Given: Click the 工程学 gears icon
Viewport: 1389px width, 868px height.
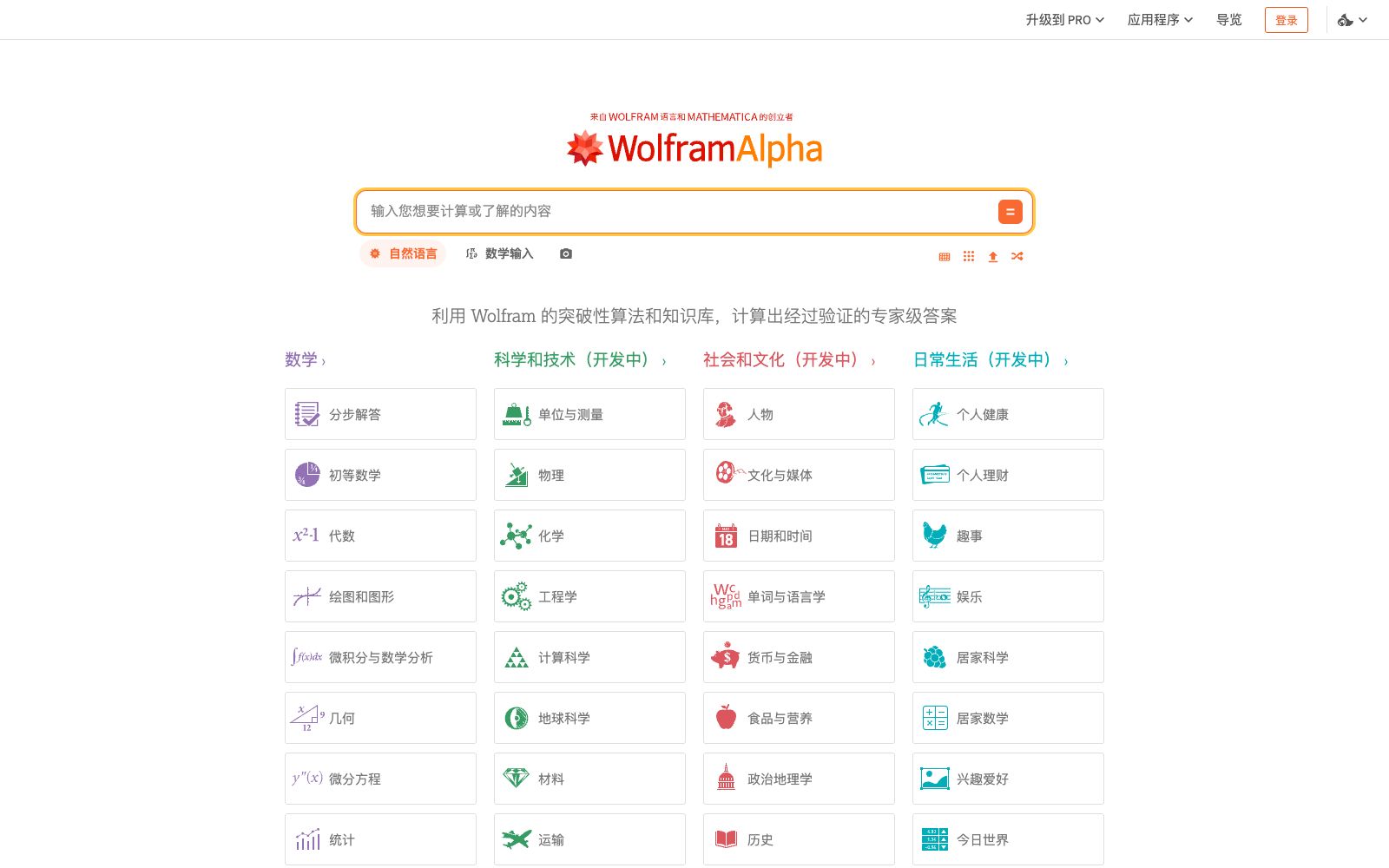Looking at the screenshot, I should [x=517, y=596].
